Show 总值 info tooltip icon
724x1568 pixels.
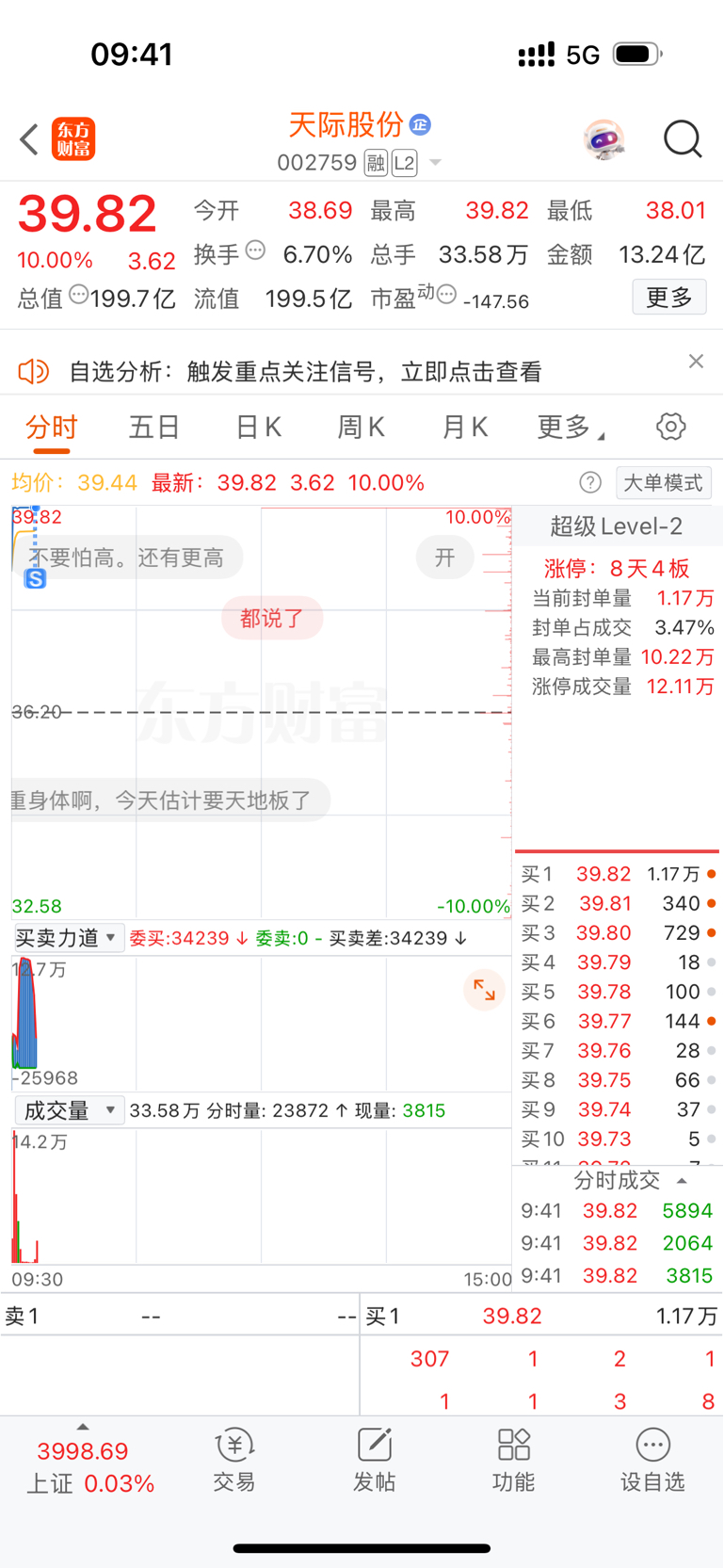pyautogui.click(x=79, y=295)
